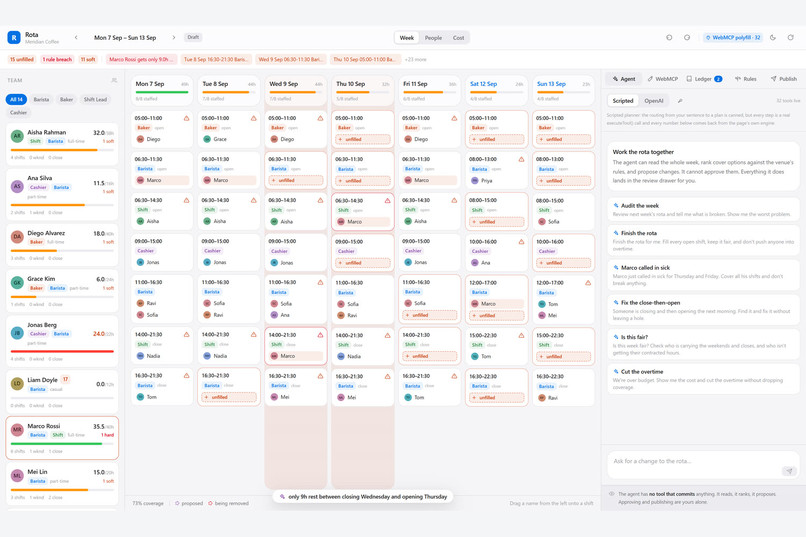The image size is (806, 537).
Task: Click the sparkle icon beside Audit the week
Action: tap(616, 206)
